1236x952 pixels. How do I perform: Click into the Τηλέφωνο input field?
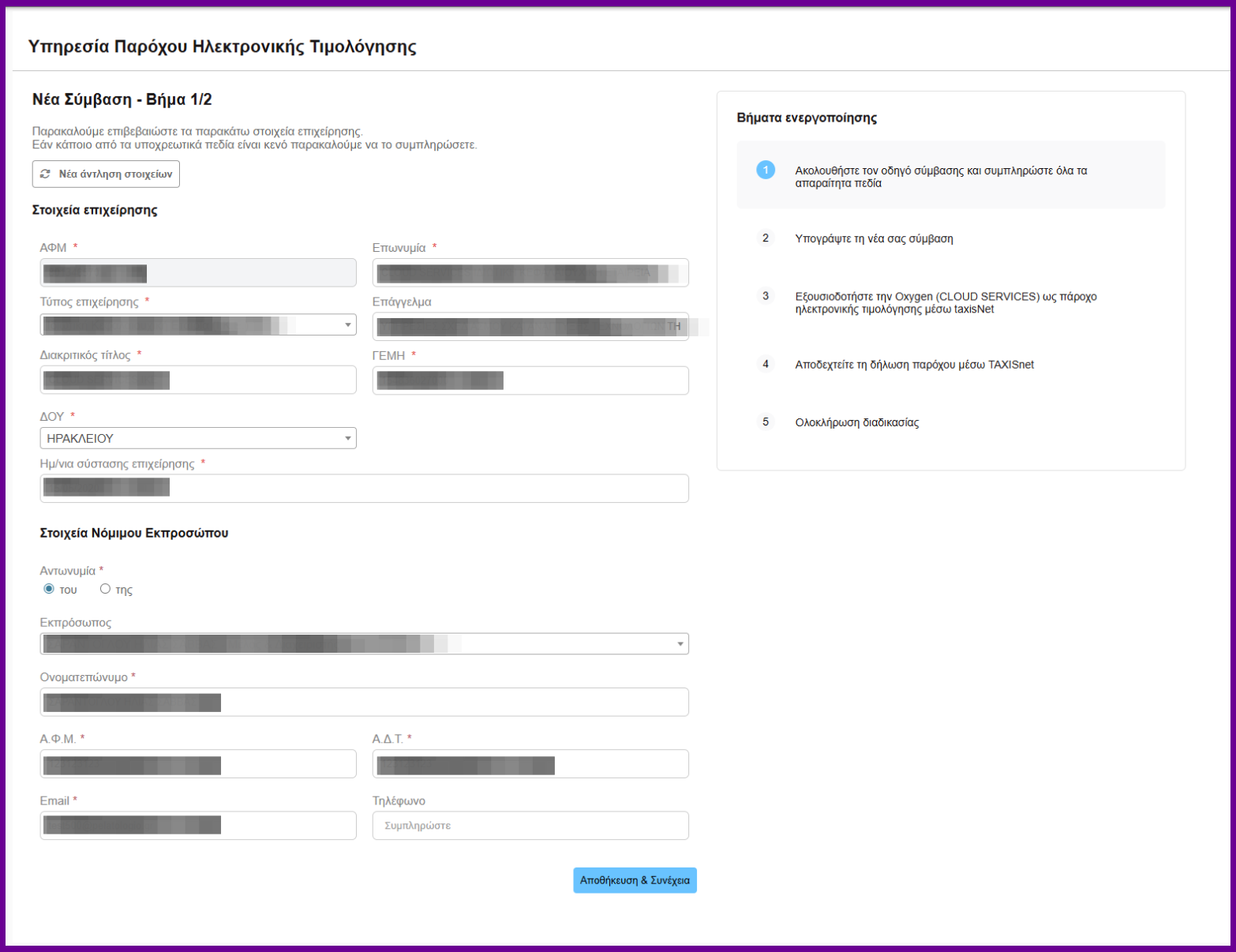point(530,826)
